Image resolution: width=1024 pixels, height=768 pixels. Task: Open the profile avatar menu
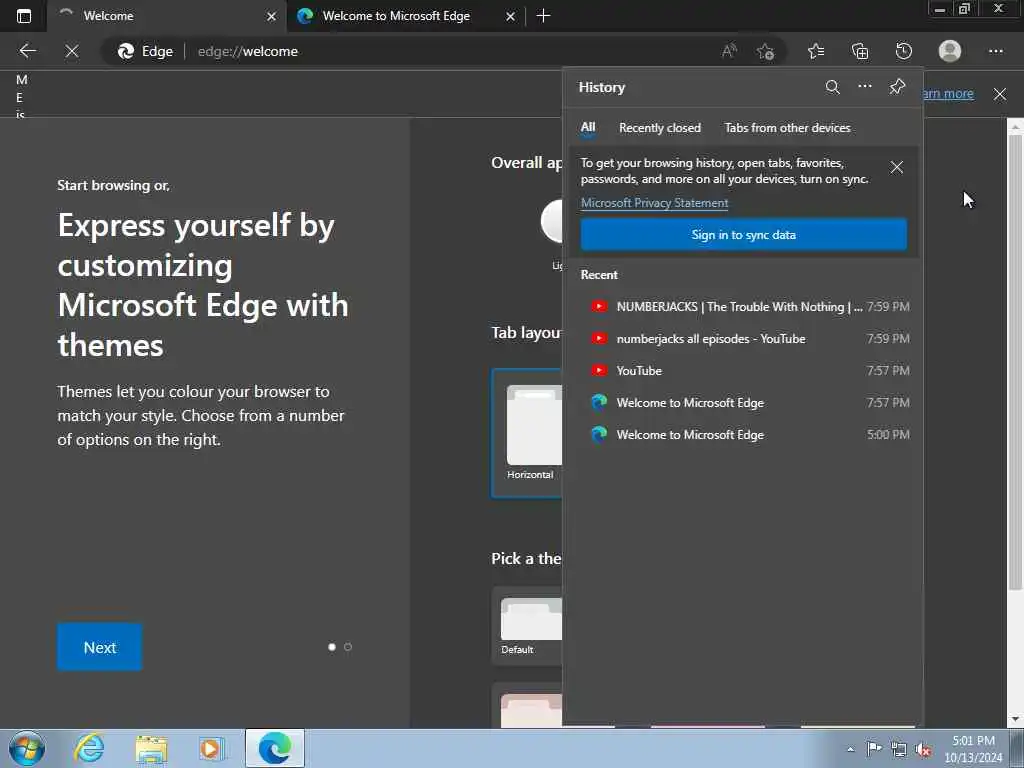coord(950,51)
